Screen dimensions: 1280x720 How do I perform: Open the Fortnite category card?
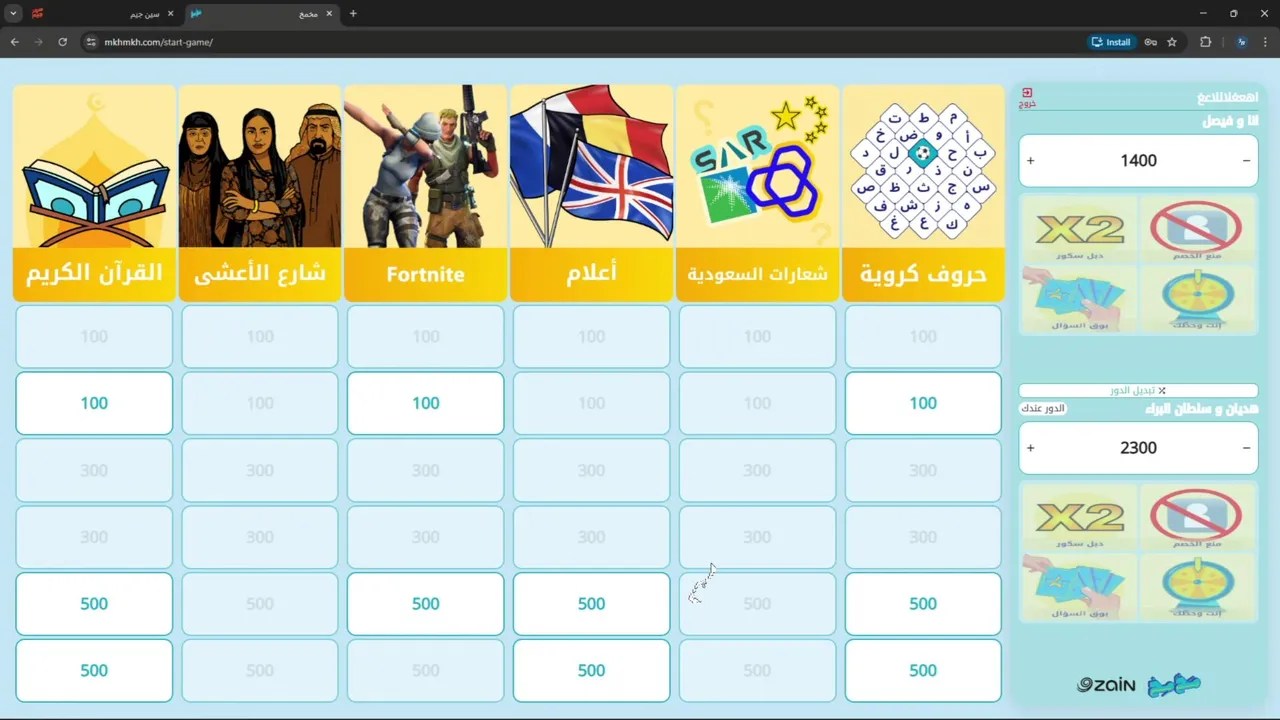(x=426, y=192)
